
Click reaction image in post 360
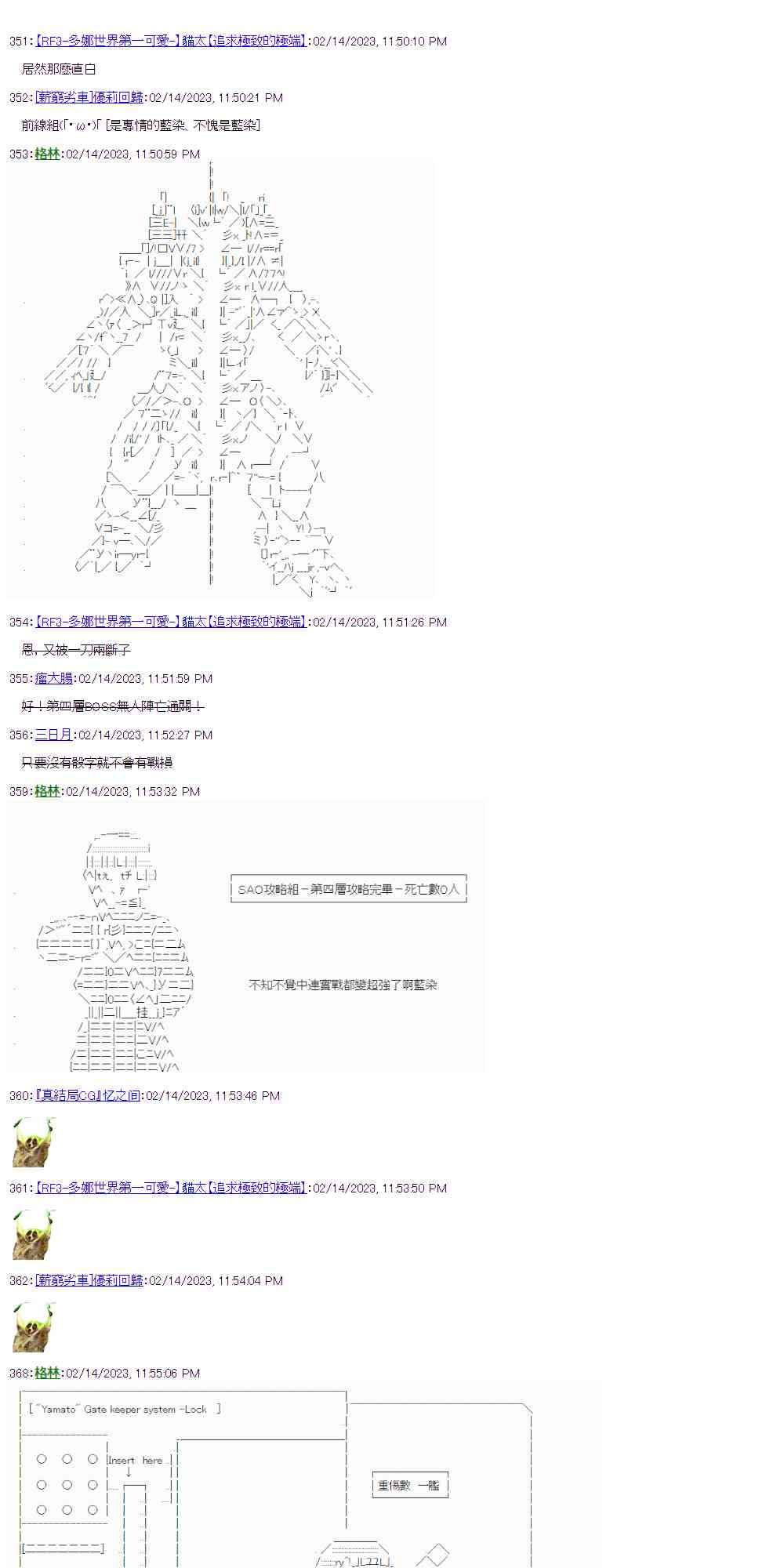click(x=34, y=1142)
